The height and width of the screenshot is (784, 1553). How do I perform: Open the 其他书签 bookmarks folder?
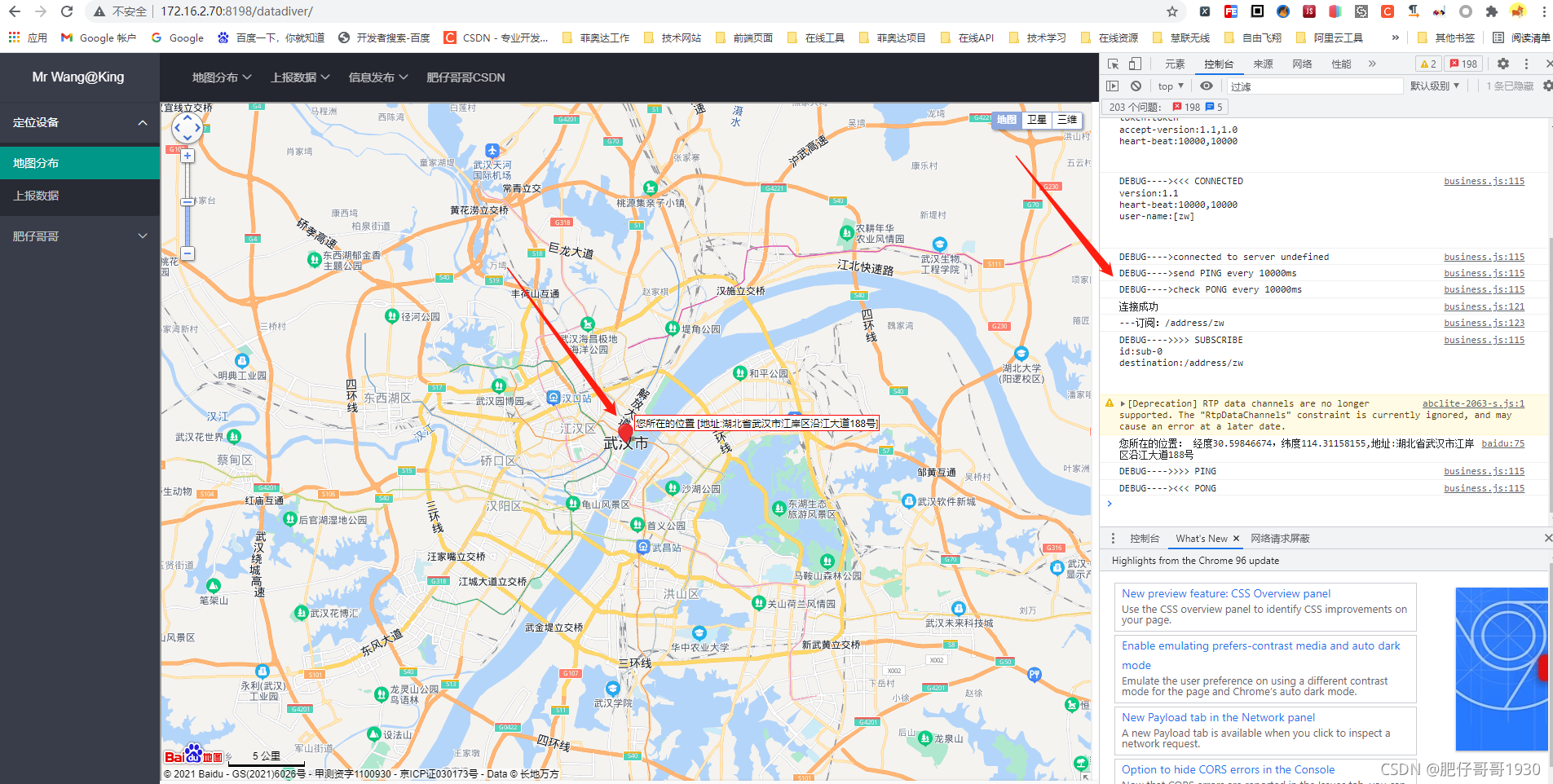[1446, 37]
